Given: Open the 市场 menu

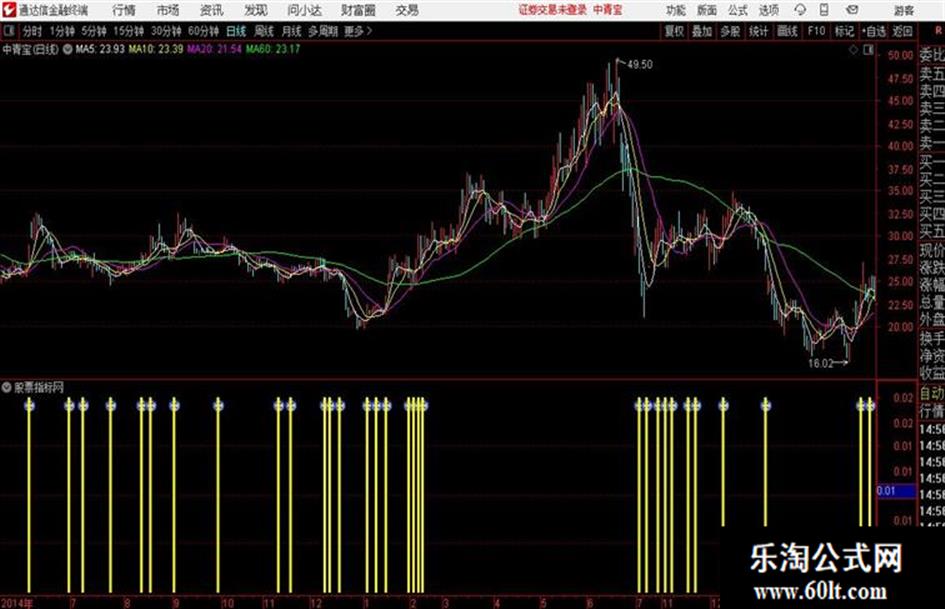Looking at the screenshot, I should pyautogui.click(x=168, y=10).
